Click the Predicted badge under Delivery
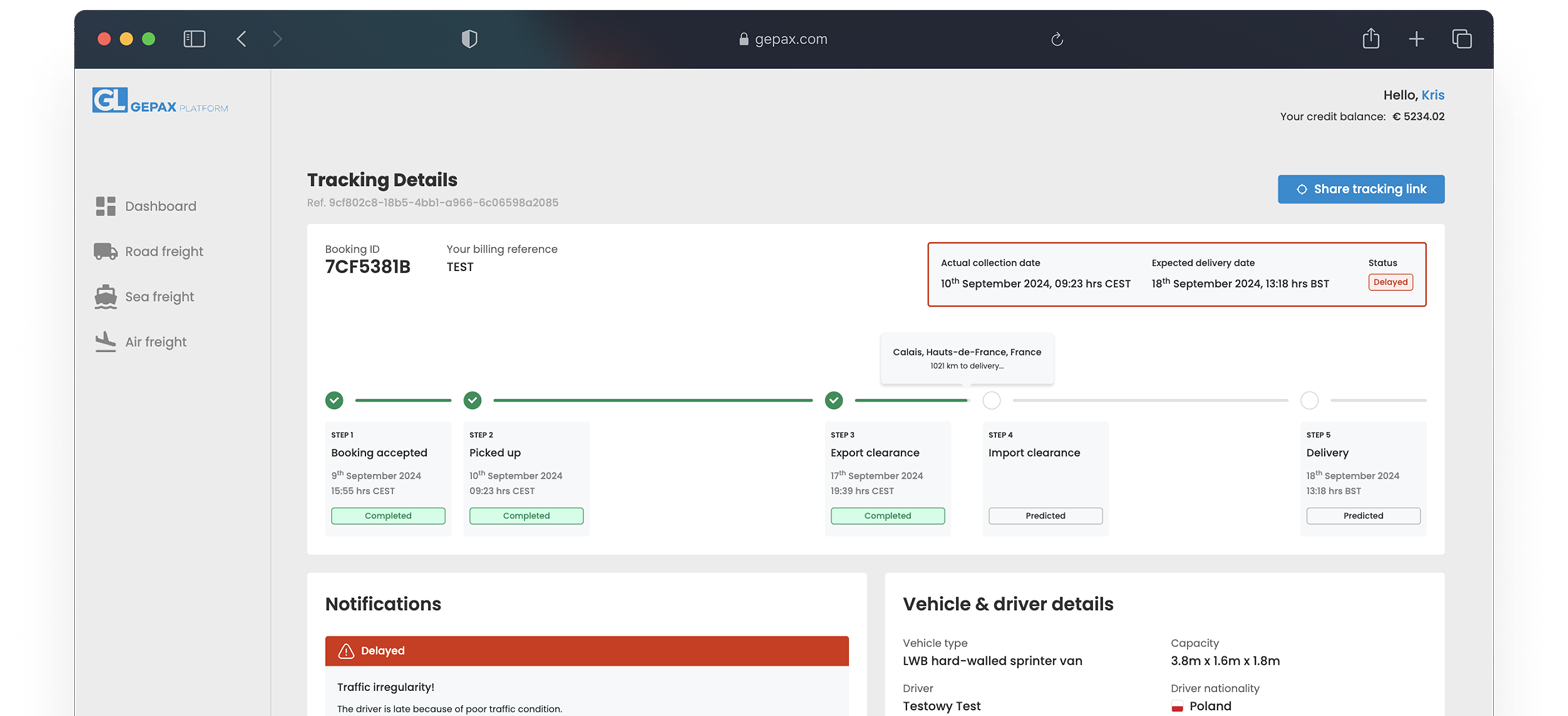Screen dimensions: 1568x716 pyautogui.click(x=1363, y=516)
